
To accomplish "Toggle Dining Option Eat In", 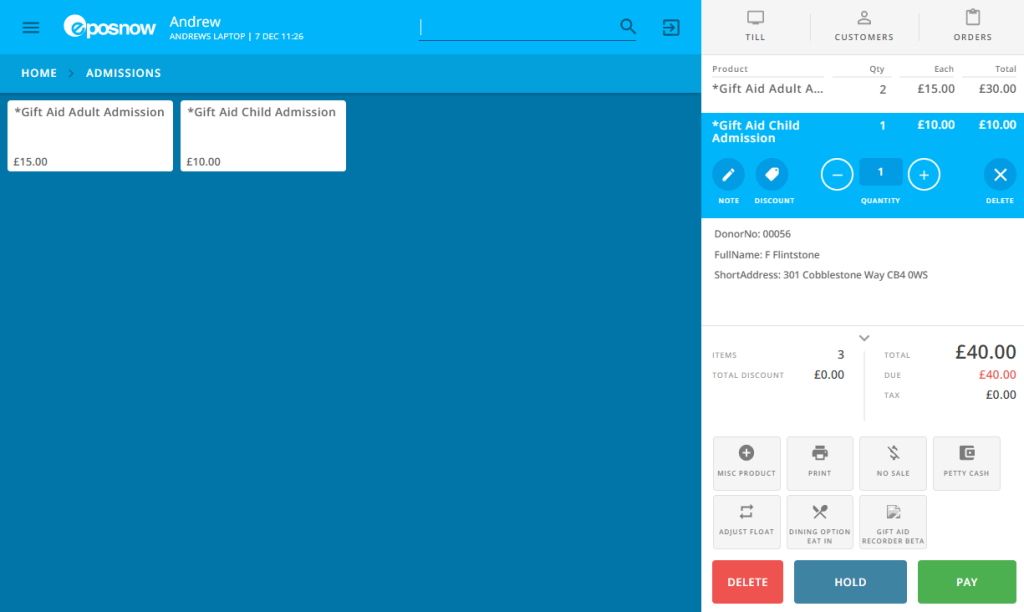I will [820, 521].
